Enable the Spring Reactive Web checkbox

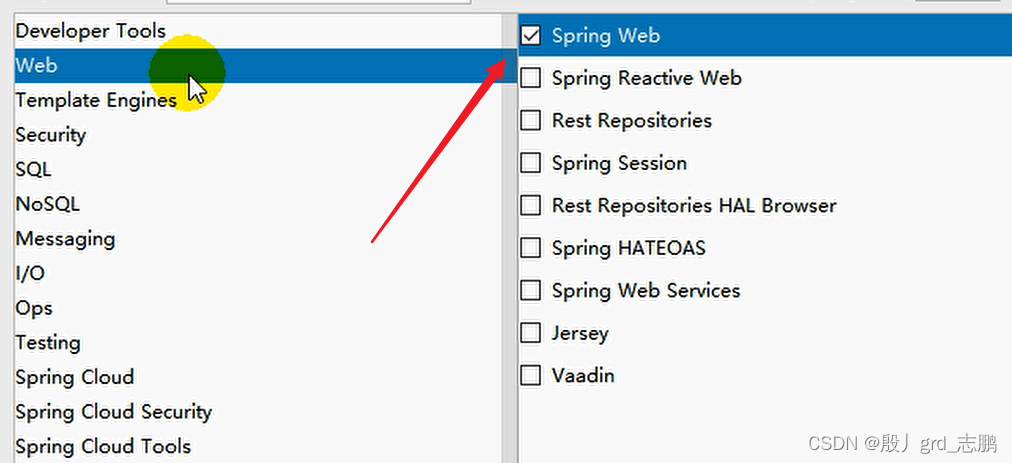pos(531,78)
